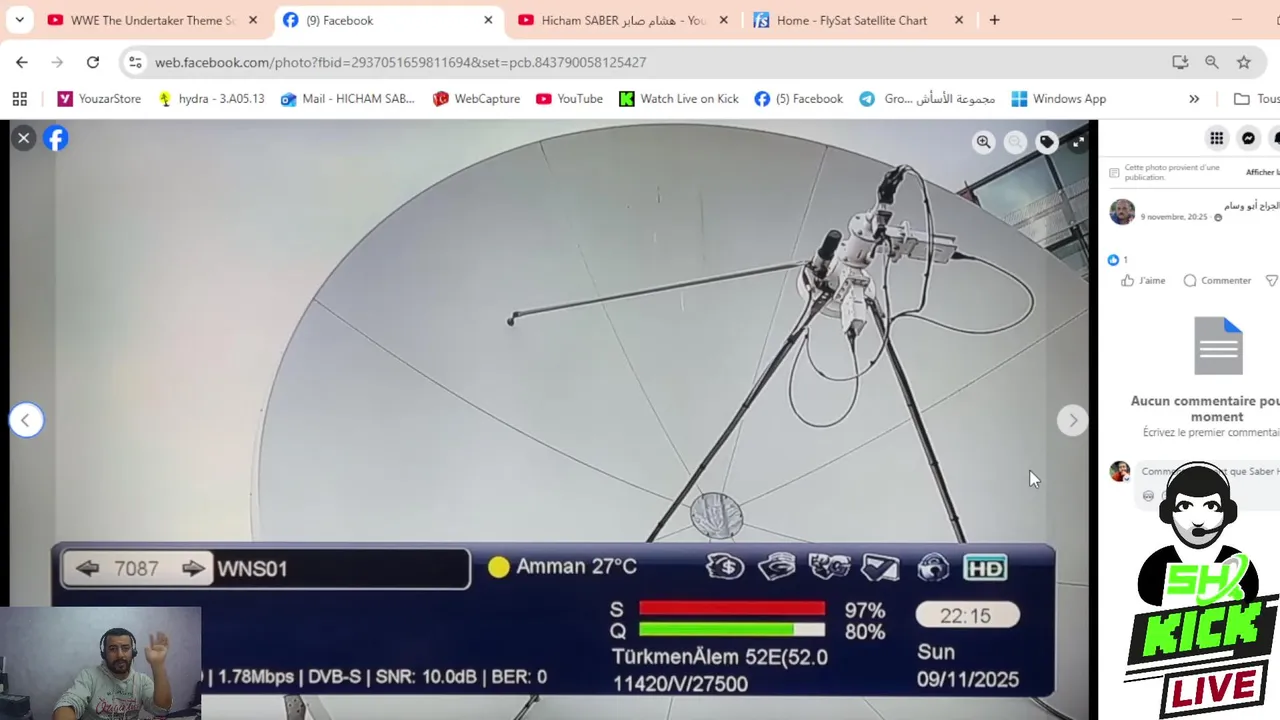This screenshot has width=1280, height=720.
Task: Click the install app icon in address bar
Action: pos(1180,62)
